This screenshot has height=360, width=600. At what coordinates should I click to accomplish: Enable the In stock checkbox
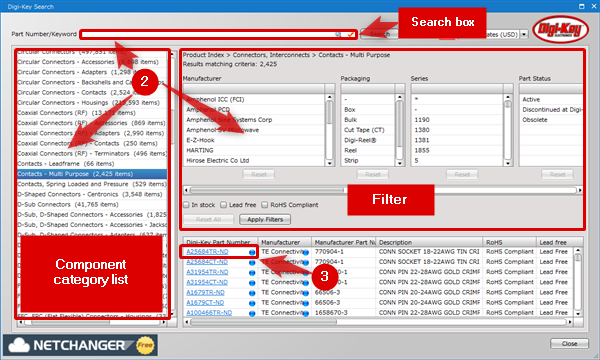(186, 205)
